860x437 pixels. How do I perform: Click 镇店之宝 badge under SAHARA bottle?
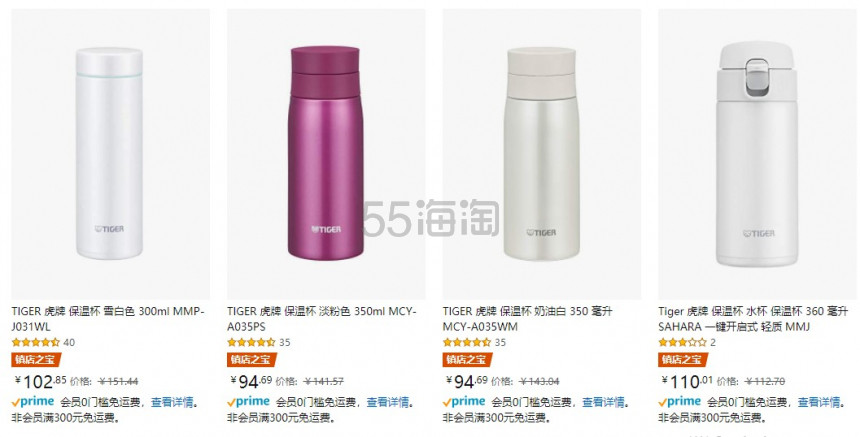(682, 360)
